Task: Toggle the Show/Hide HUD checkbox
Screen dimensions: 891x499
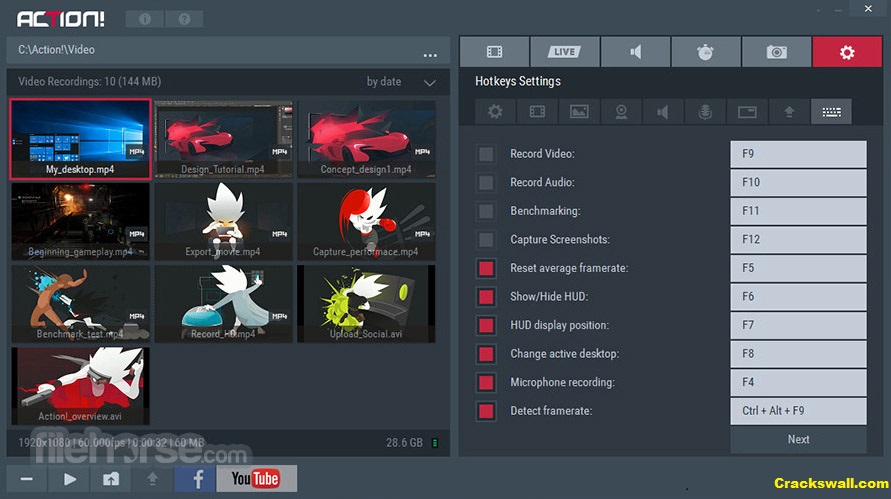Action: [486, 297]
